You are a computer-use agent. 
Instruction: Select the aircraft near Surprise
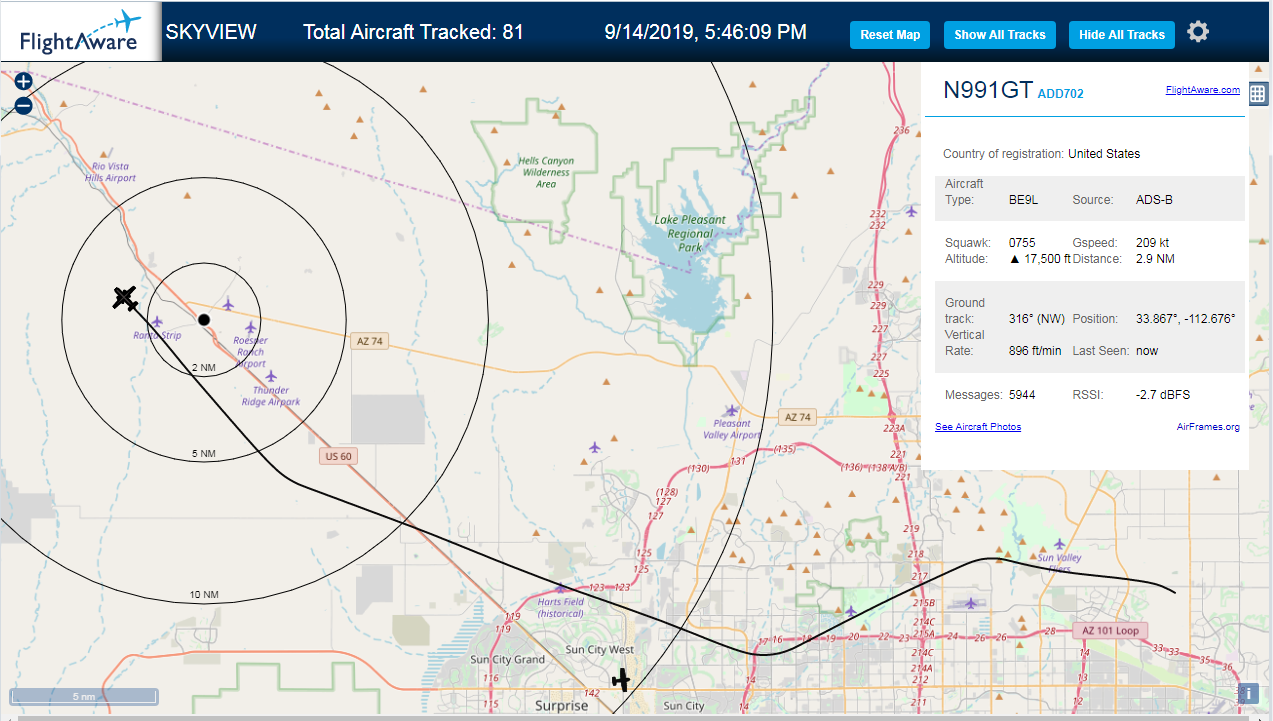point(622,680)
